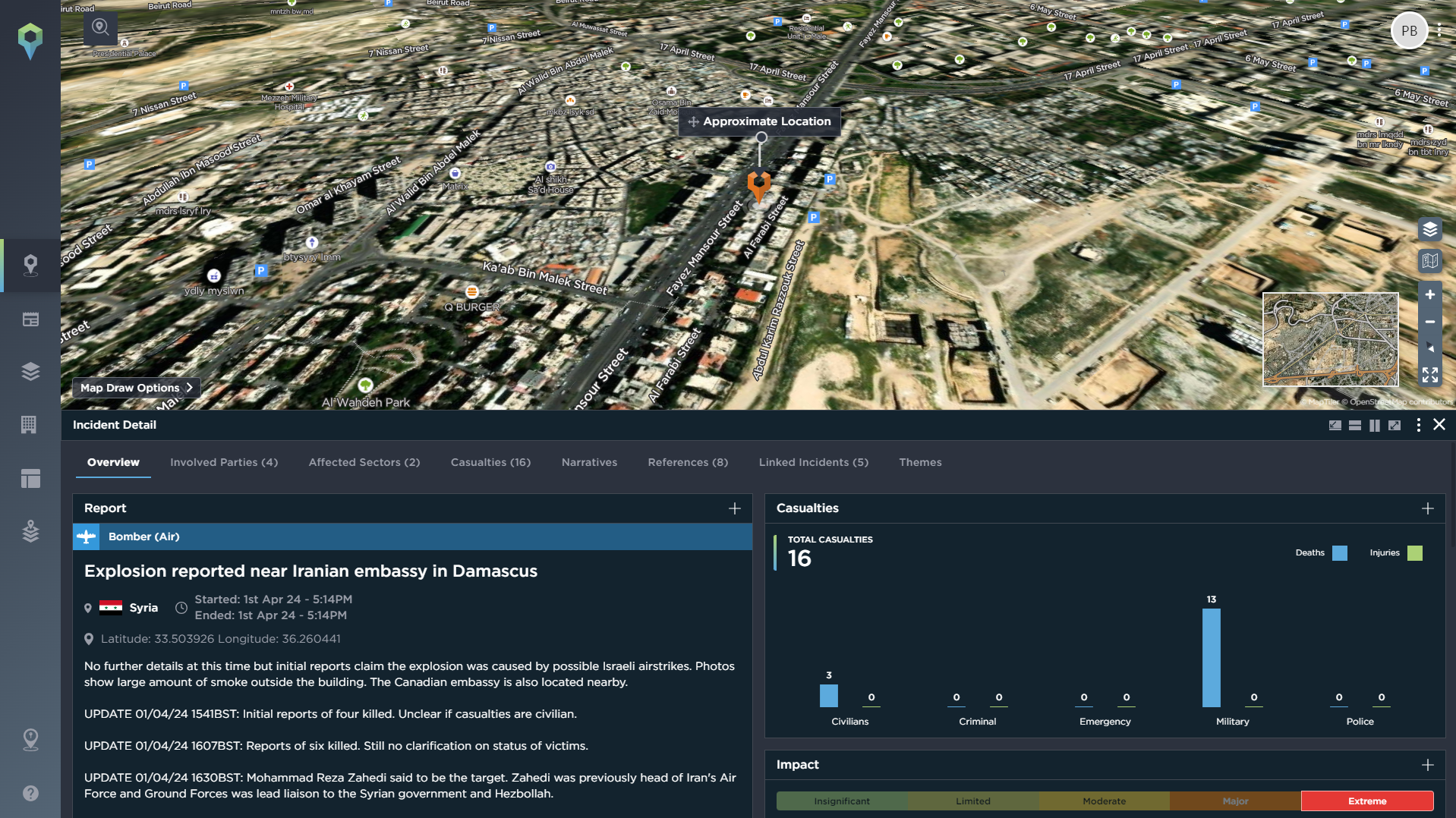Click the latitude and longitude coordinates text
Image resolution: width=1456 pixels, height=818 pixels.
(220, 639)
